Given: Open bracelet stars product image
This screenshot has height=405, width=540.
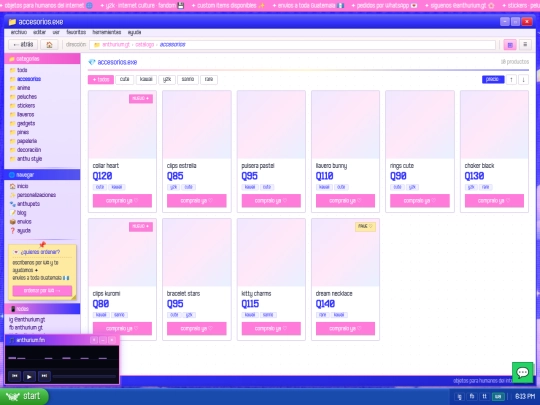Looking at the screenshot, I should click(197, 253).
